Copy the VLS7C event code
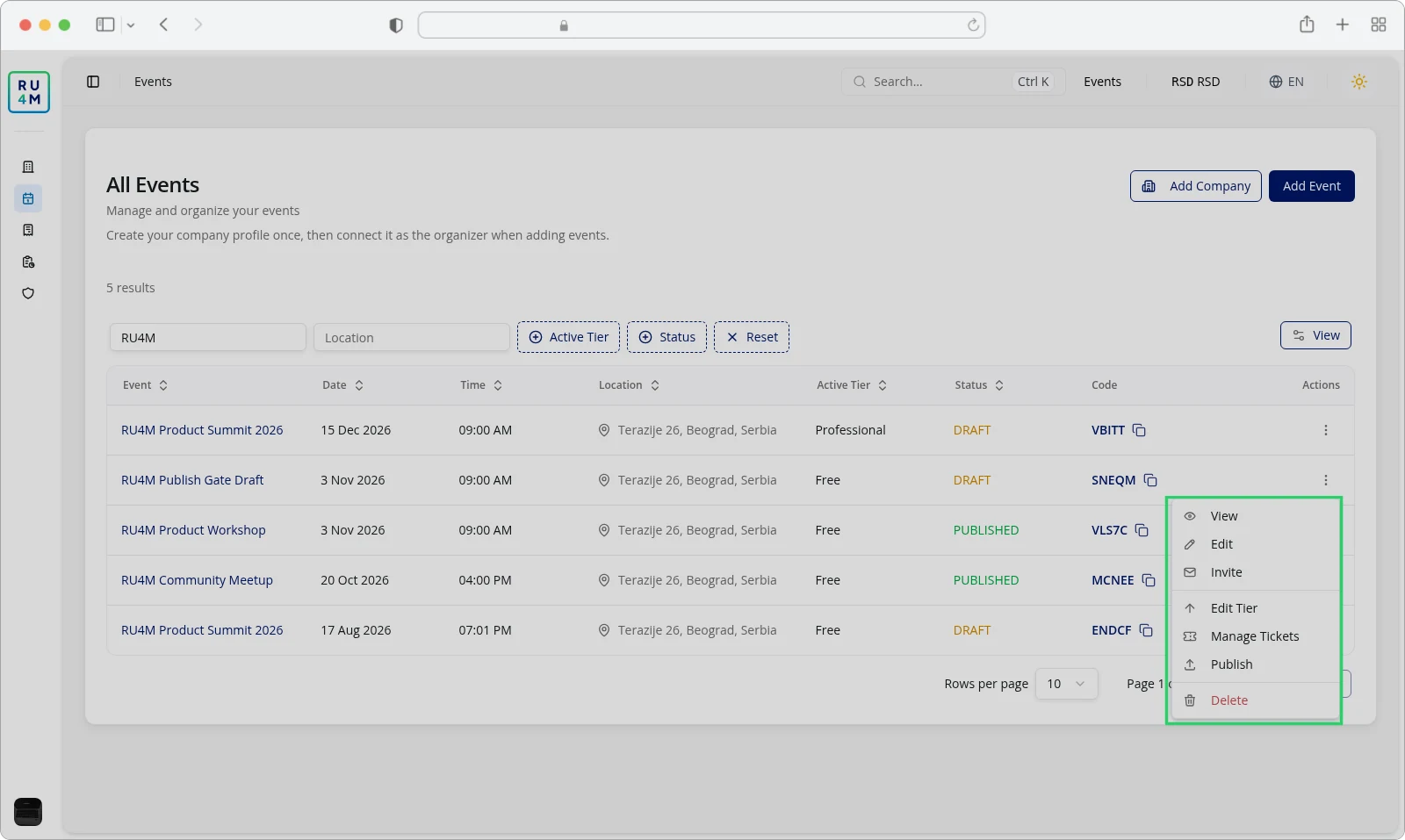This screenshot has width=1405, height=840. [x=1142, y=530]
